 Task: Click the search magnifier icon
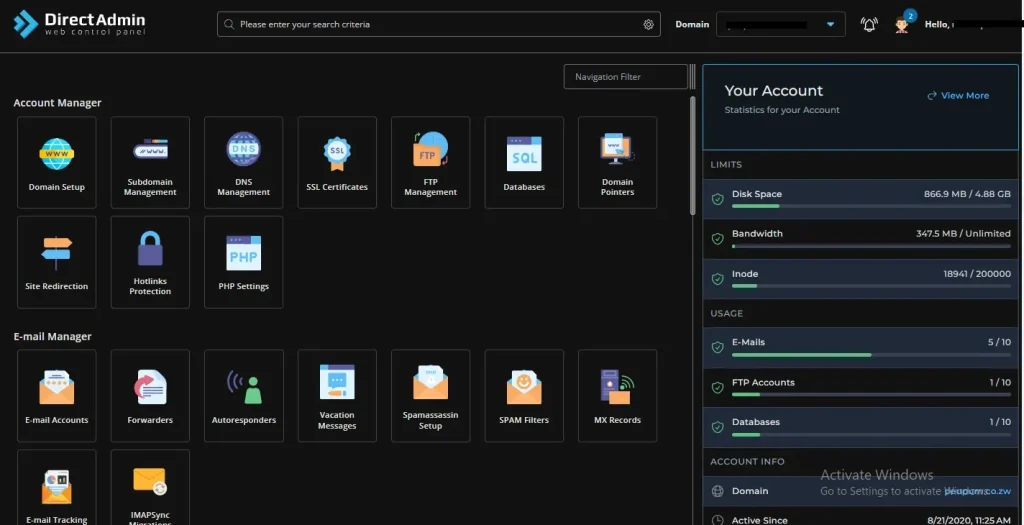pyautogui.click(x=229, y=24)
